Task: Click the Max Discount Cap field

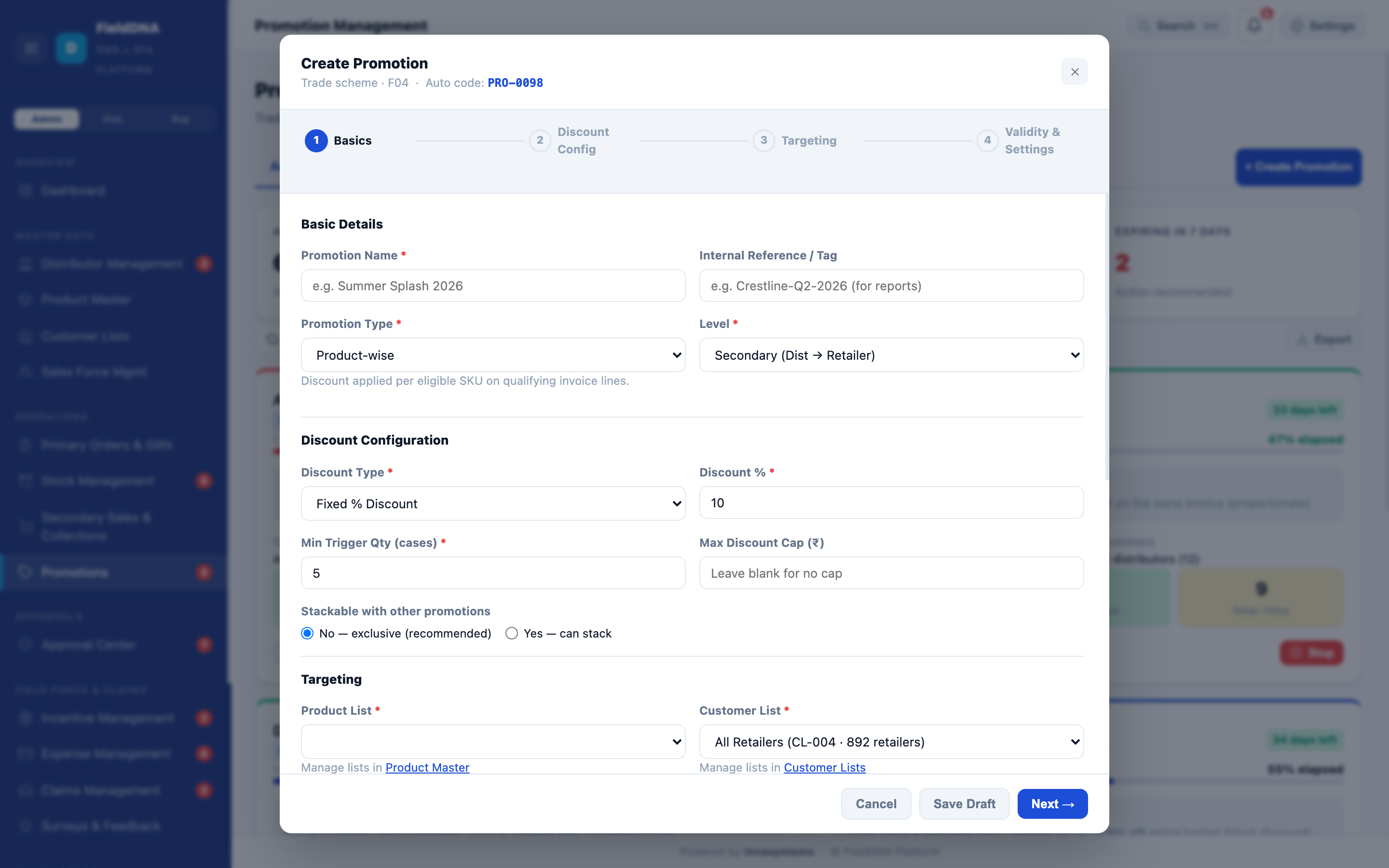Action: [891, 573]
